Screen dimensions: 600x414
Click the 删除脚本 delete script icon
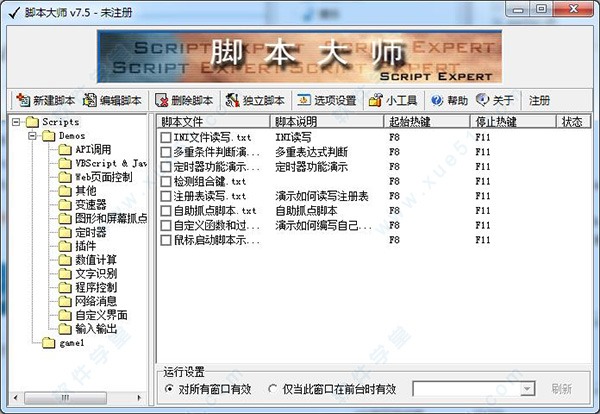point(161,100)
